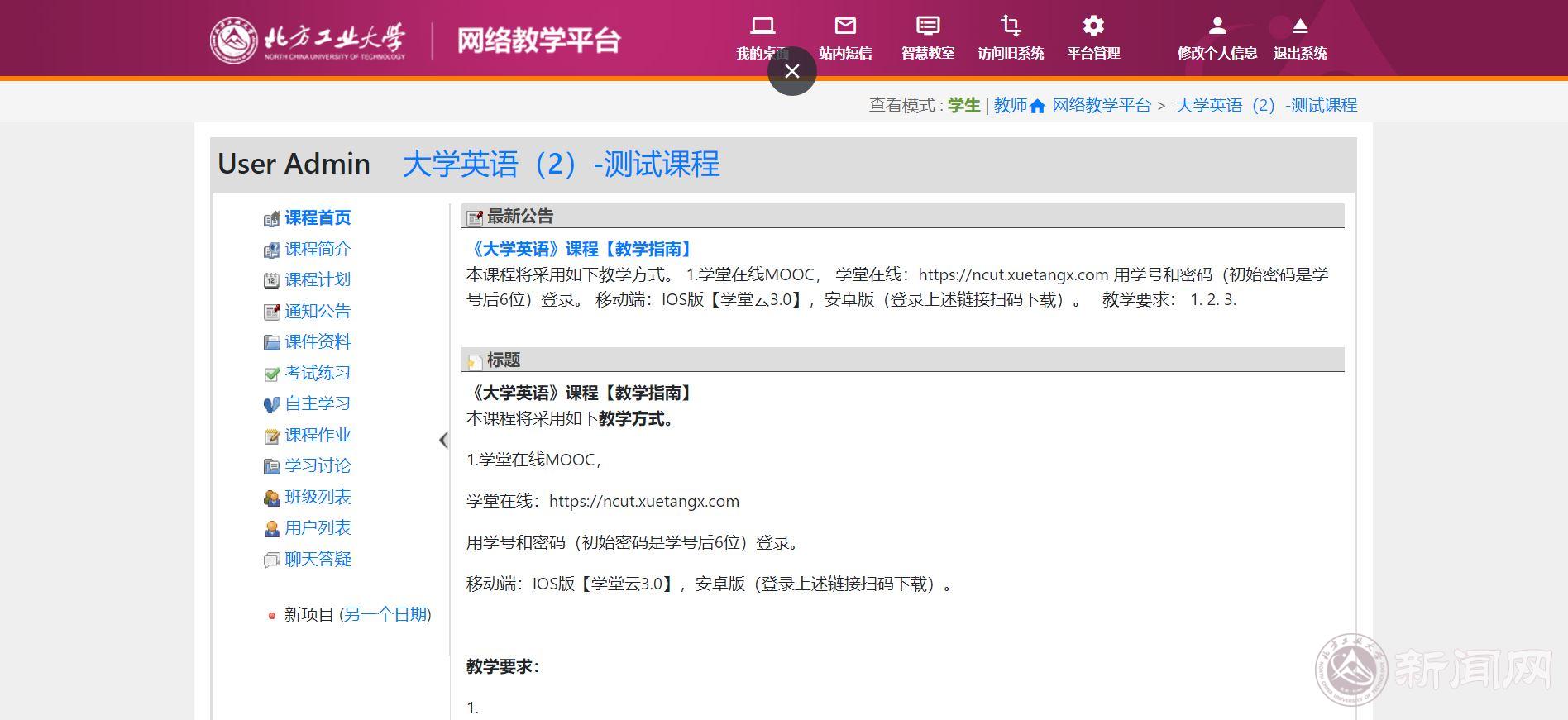
Task: Click 修改个人信息 person icon
Action: [x=1217, y=26]
